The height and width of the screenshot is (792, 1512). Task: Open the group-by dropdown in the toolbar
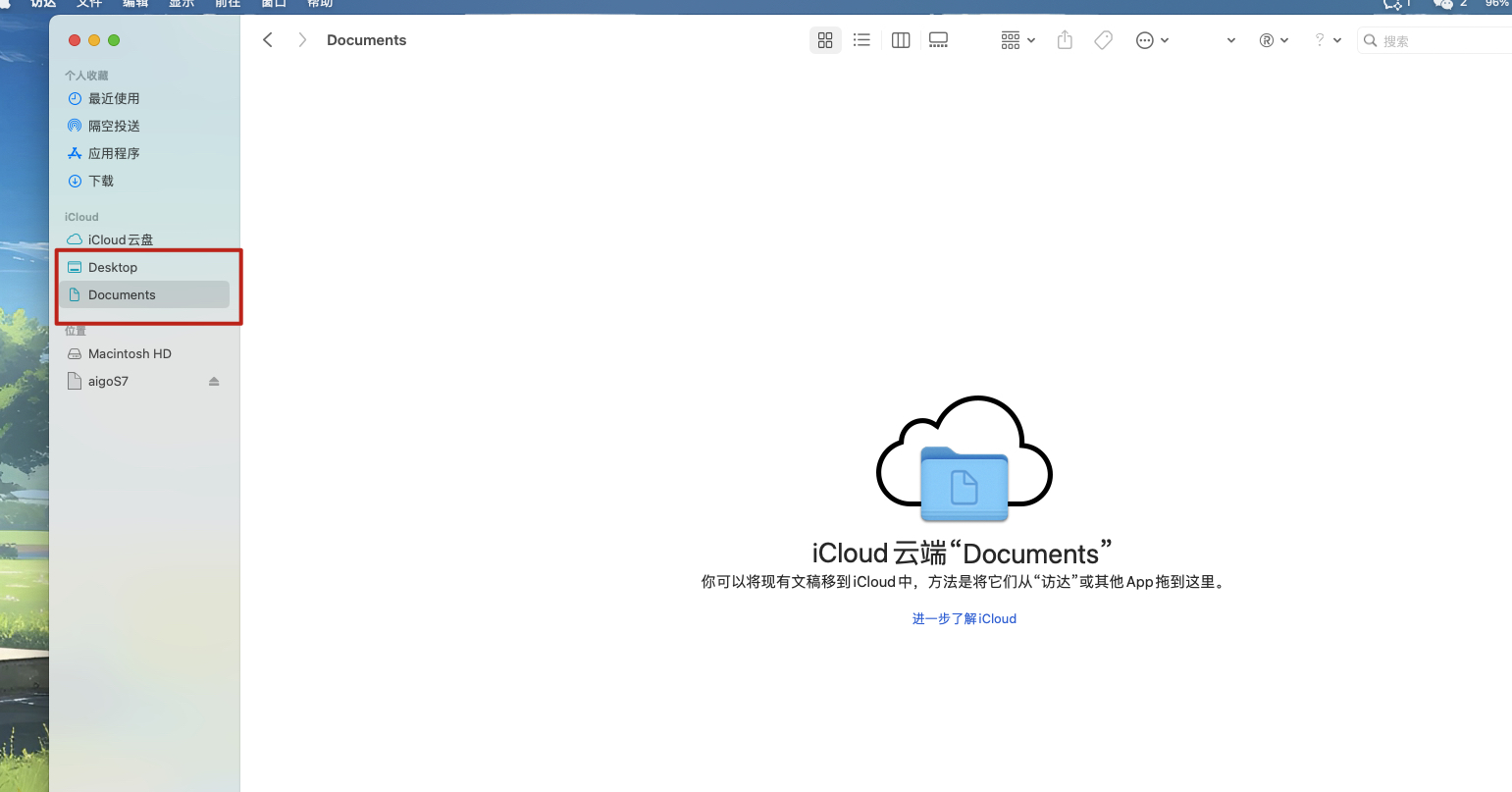[x=1017, y=40]
